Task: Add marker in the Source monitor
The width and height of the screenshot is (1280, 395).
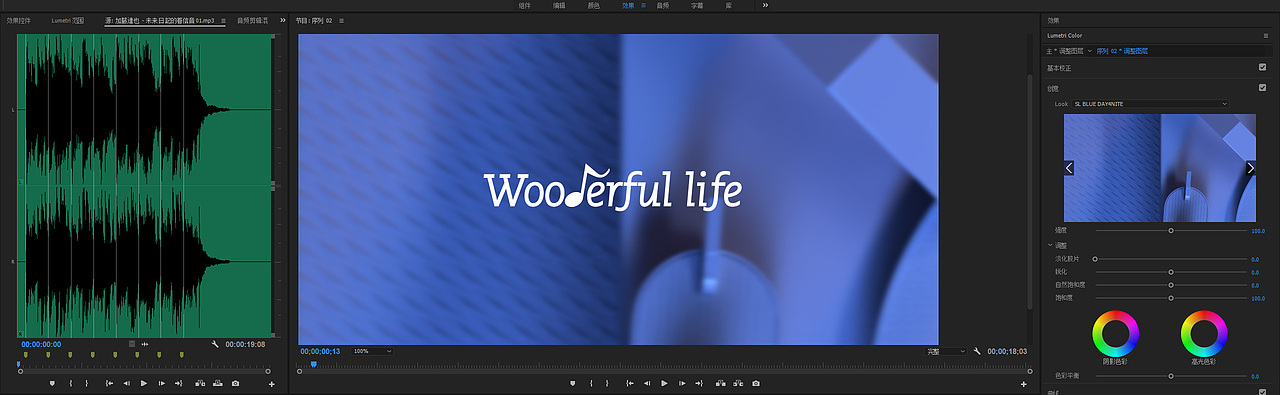Action: tap(52, 383)
